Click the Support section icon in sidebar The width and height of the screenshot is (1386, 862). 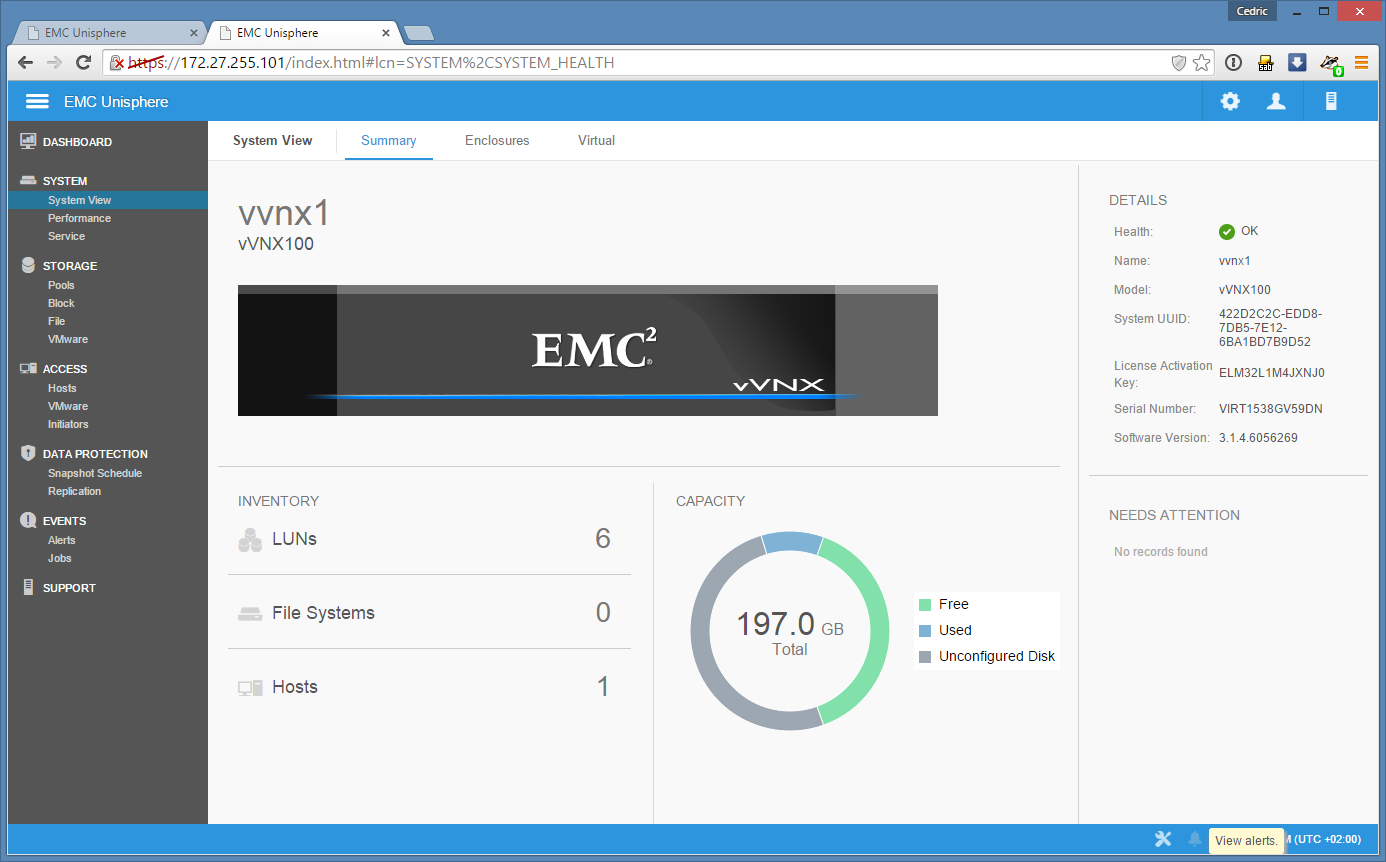(x=28, y=588)
